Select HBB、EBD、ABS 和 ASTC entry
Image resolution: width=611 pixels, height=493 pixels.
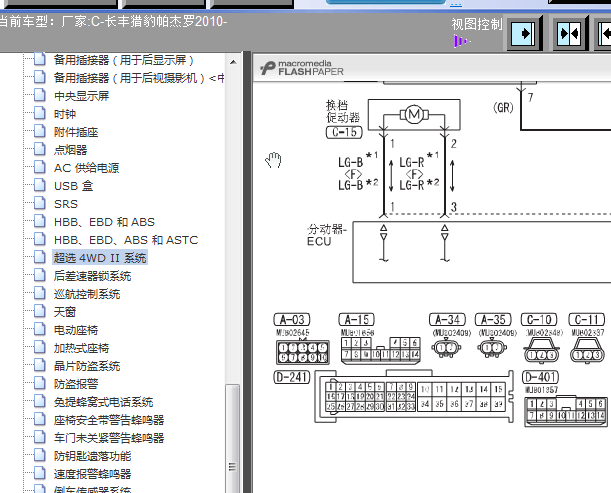[x=126, y=240]
